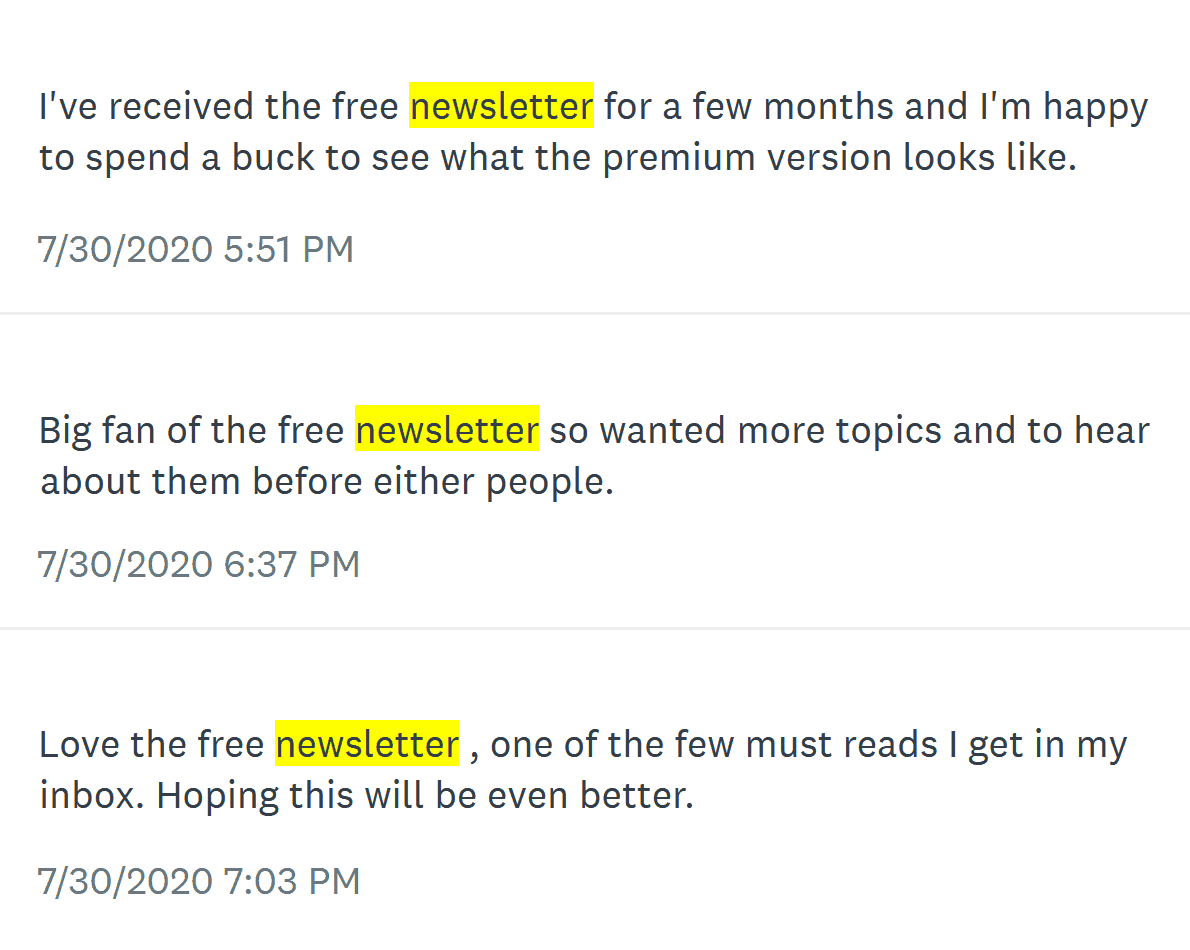Viewport: 1190px width, 950px height.
Task: Click highlighted 'newsletter' in the first response
Action: point(502,105)
